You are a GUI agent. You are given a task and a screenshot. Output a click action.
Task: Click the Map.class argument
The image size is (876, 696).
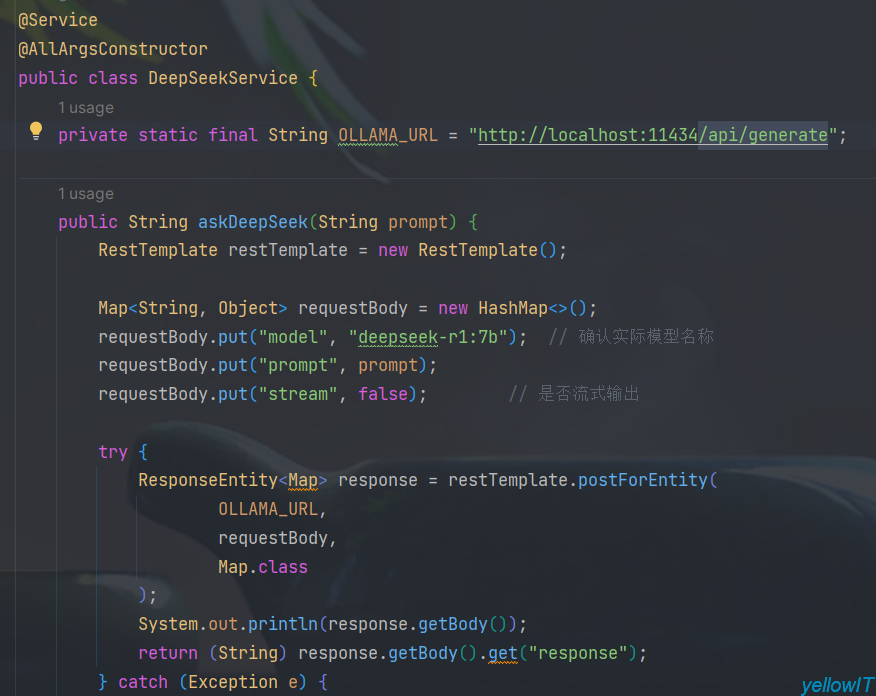click(x=263, y=567)
